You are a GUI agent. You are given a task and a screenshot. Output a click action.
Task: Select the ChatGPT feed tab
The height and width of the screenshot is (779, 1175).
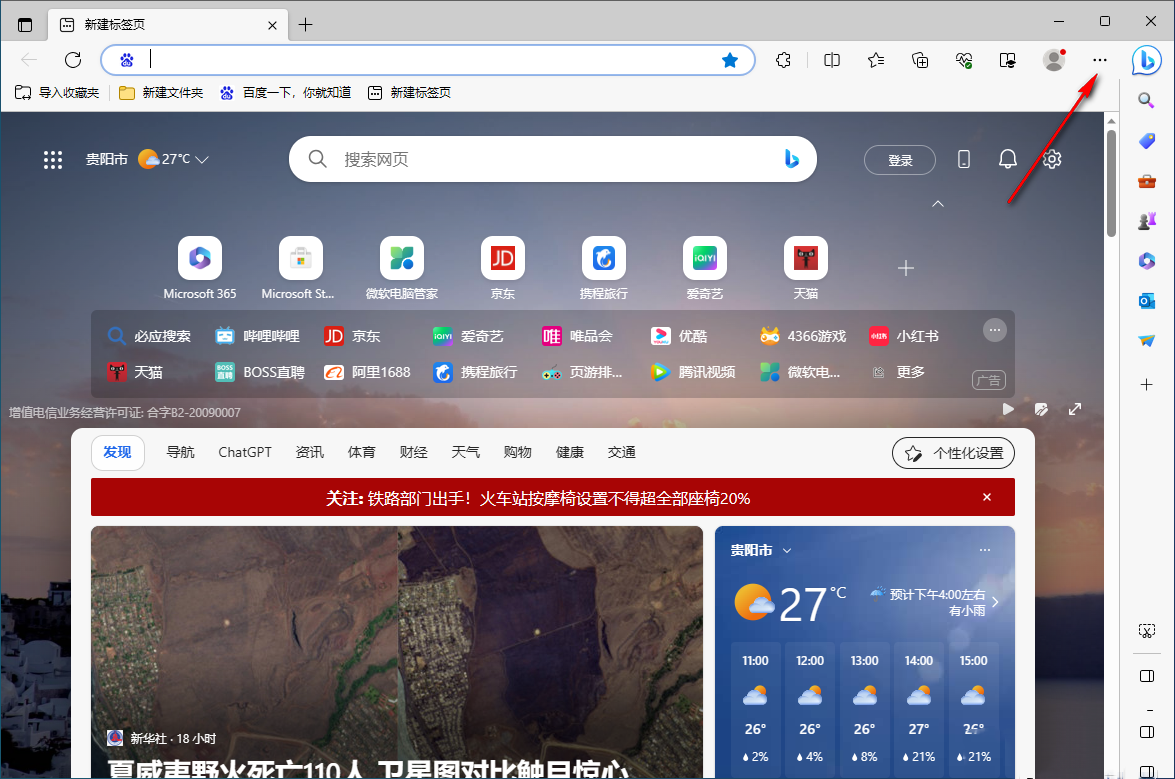point(245,452)
